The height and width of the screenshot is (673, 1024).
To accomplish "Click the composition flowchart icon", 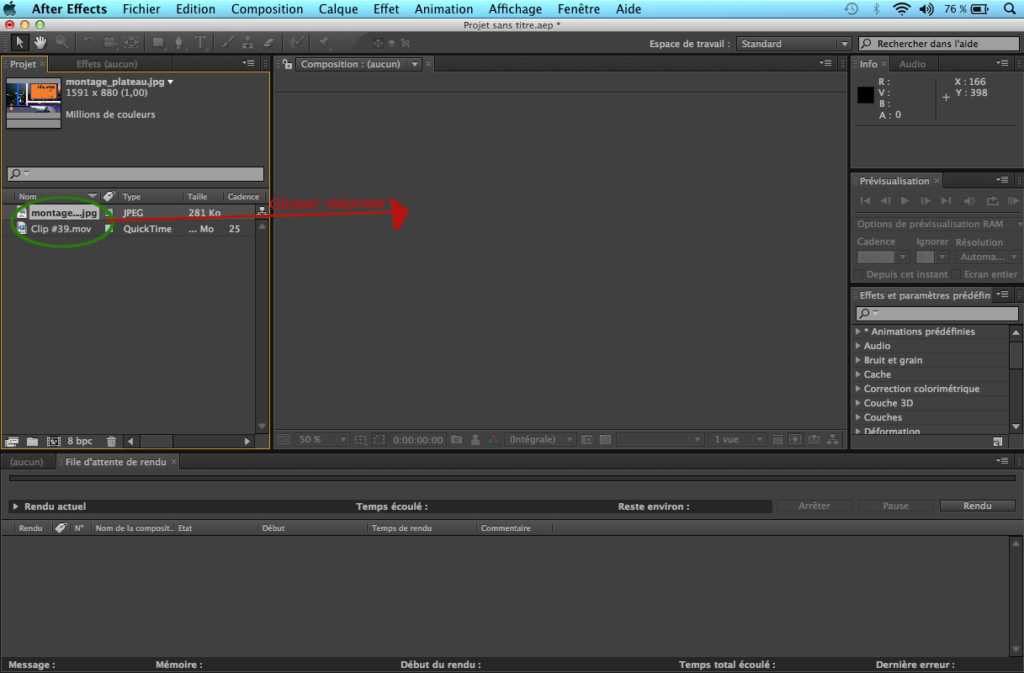I will coord(833,440).
